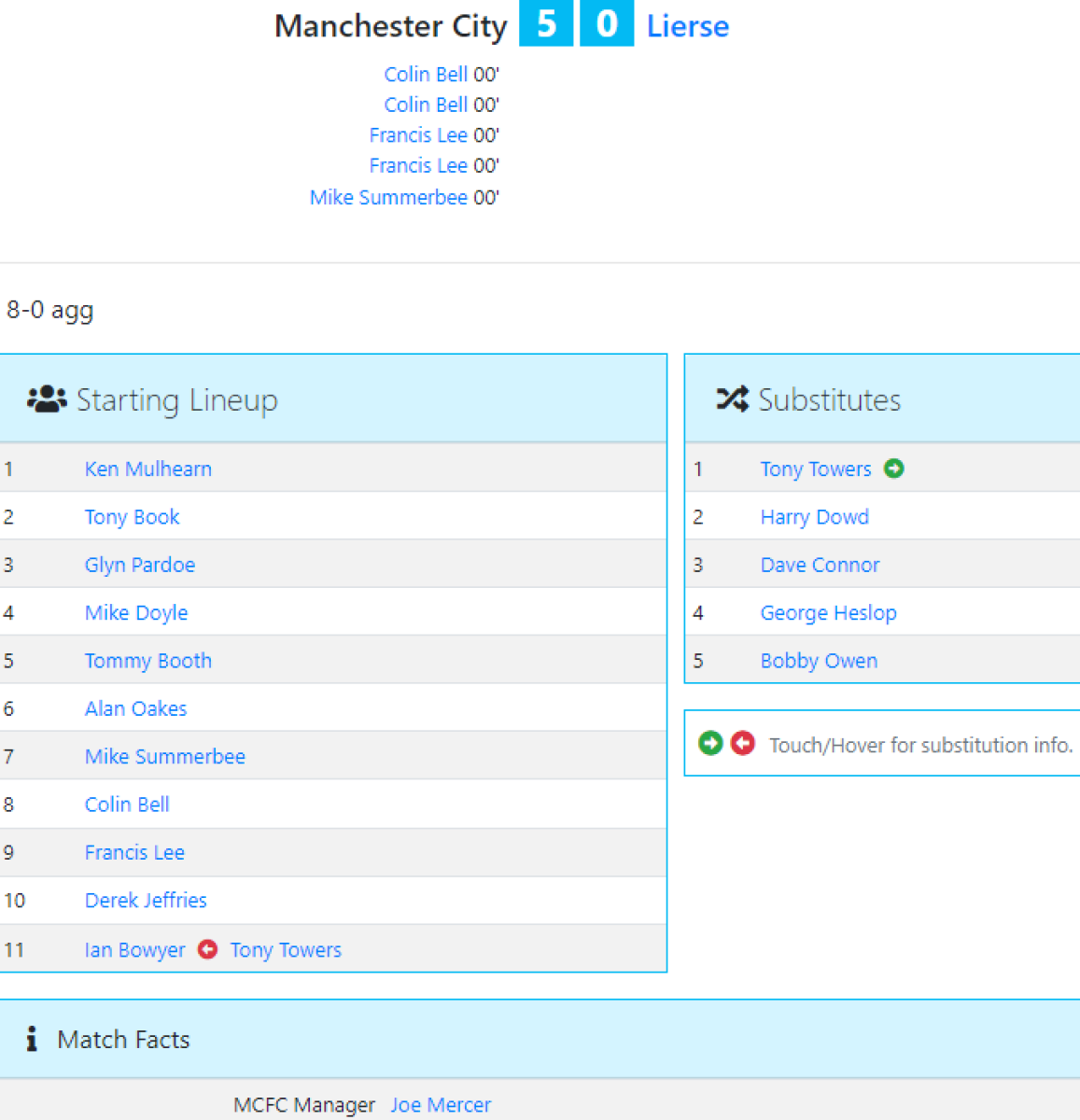Click Manchester City score box showing 5
This screenshot has width=1080, height=1120.
click(545, 23)
